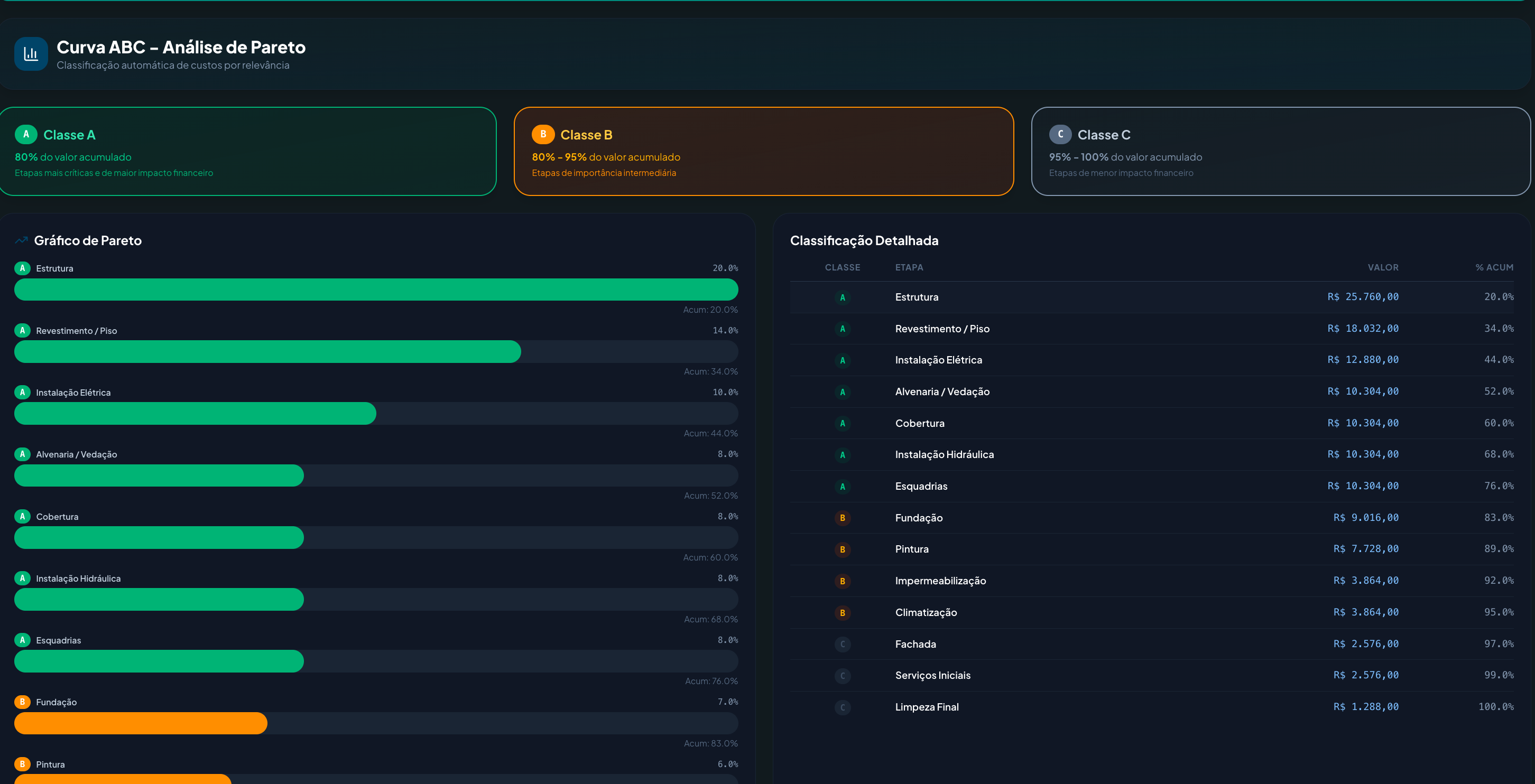Click the Revestimento / Piso value R$ 18.032,00

(1362, 329)
